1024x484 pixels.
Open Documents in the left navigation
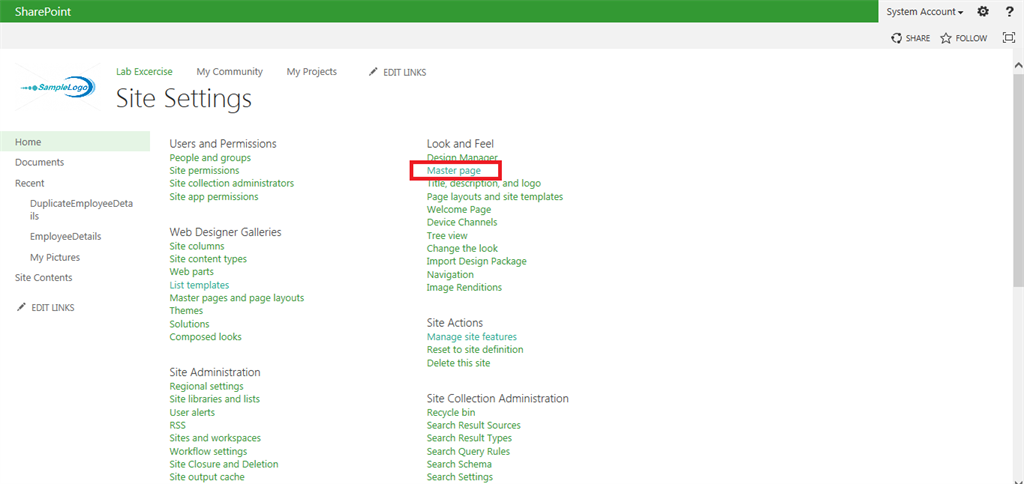(x=40, y=162)
